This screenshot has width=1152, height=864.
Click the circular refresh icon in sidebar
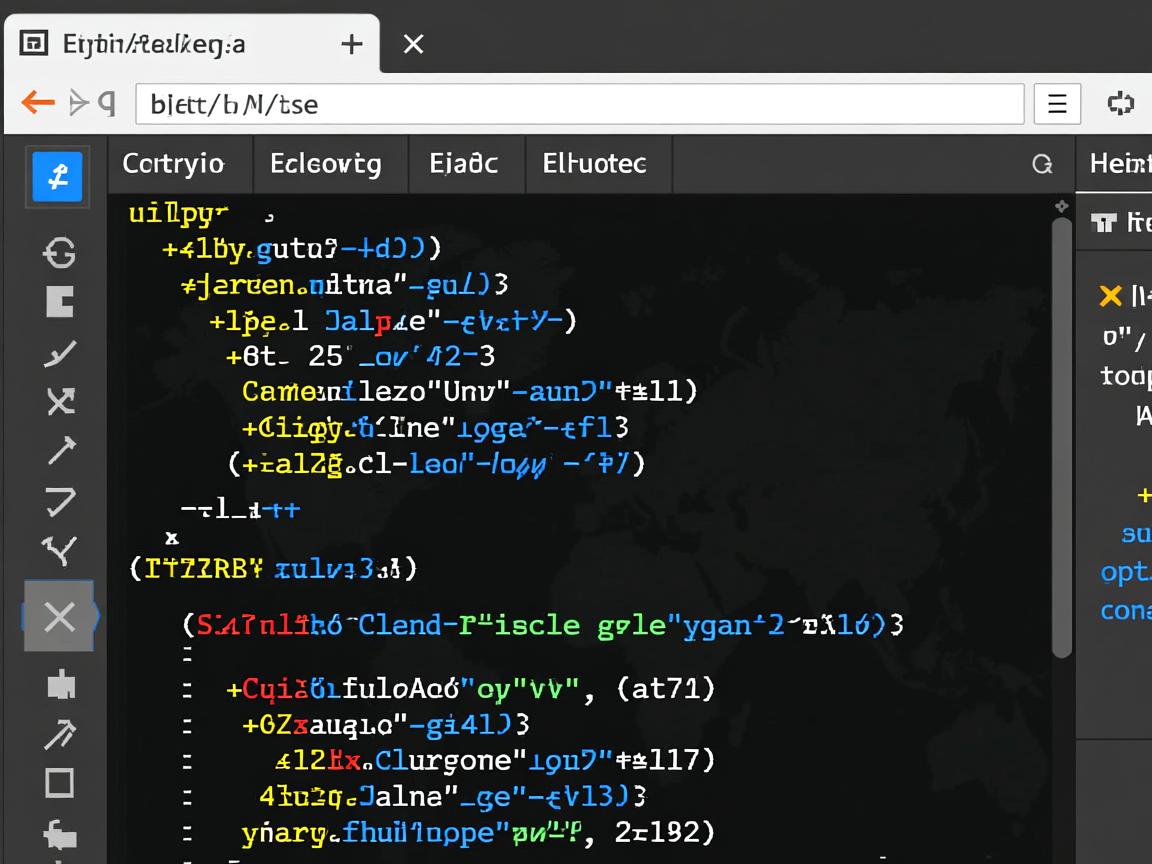pyautogui.click(x=60, y=253)
